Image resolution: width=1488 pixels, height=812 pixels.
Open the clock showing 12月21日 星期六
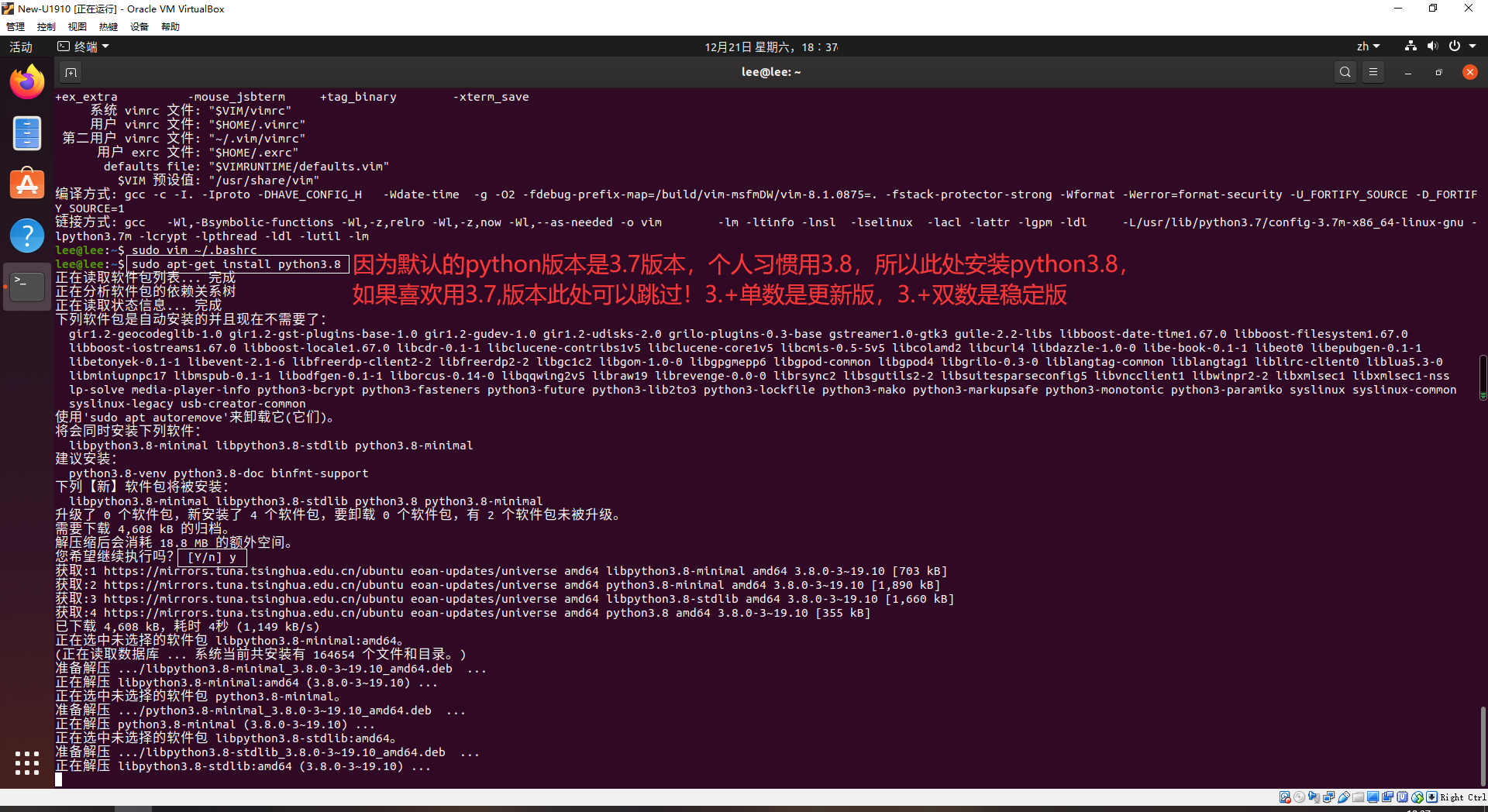pyautogui.click(x=771, y=46)
